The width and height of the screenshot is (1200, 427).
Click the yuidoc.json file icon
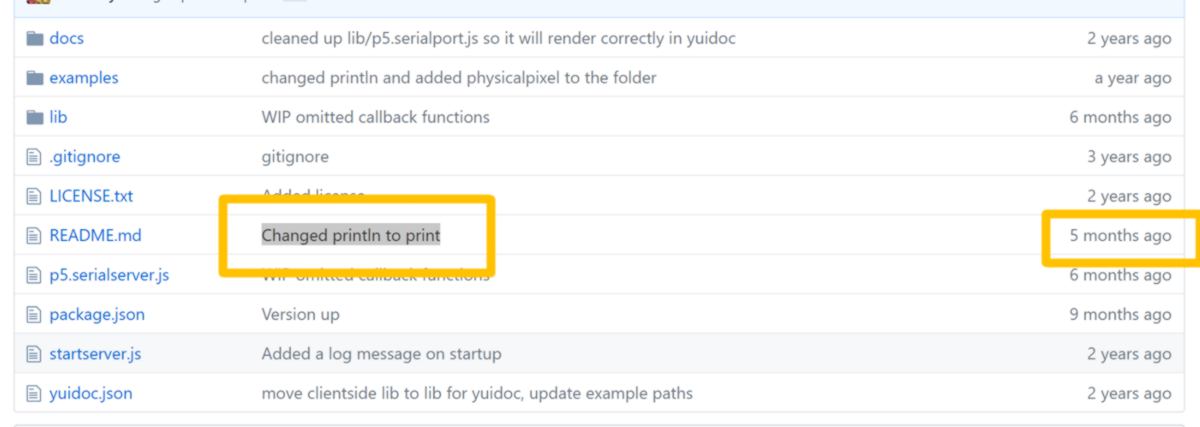35,393
